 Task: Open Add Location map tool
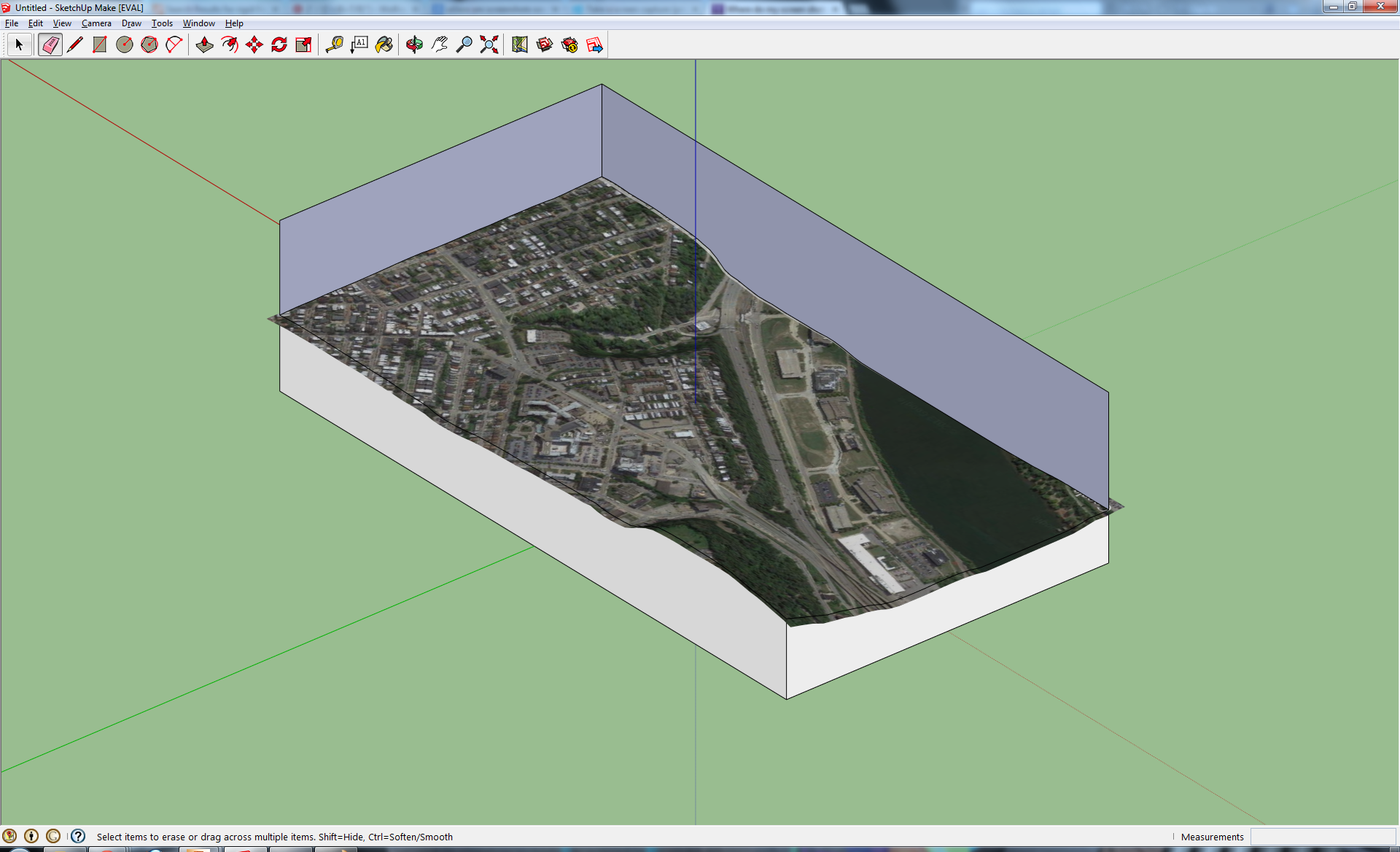[x=520, y=45]
